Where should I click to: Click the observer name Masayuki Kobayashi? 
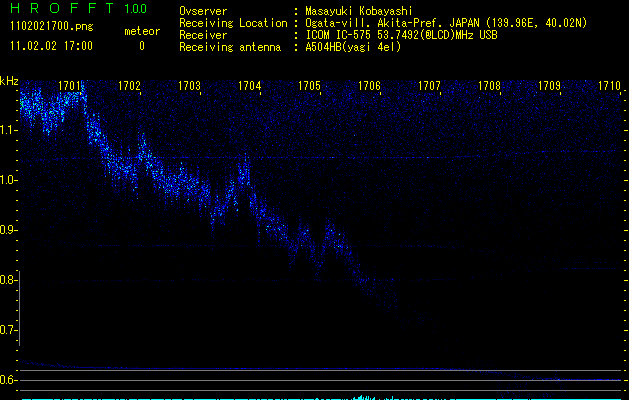pos(359,11)
